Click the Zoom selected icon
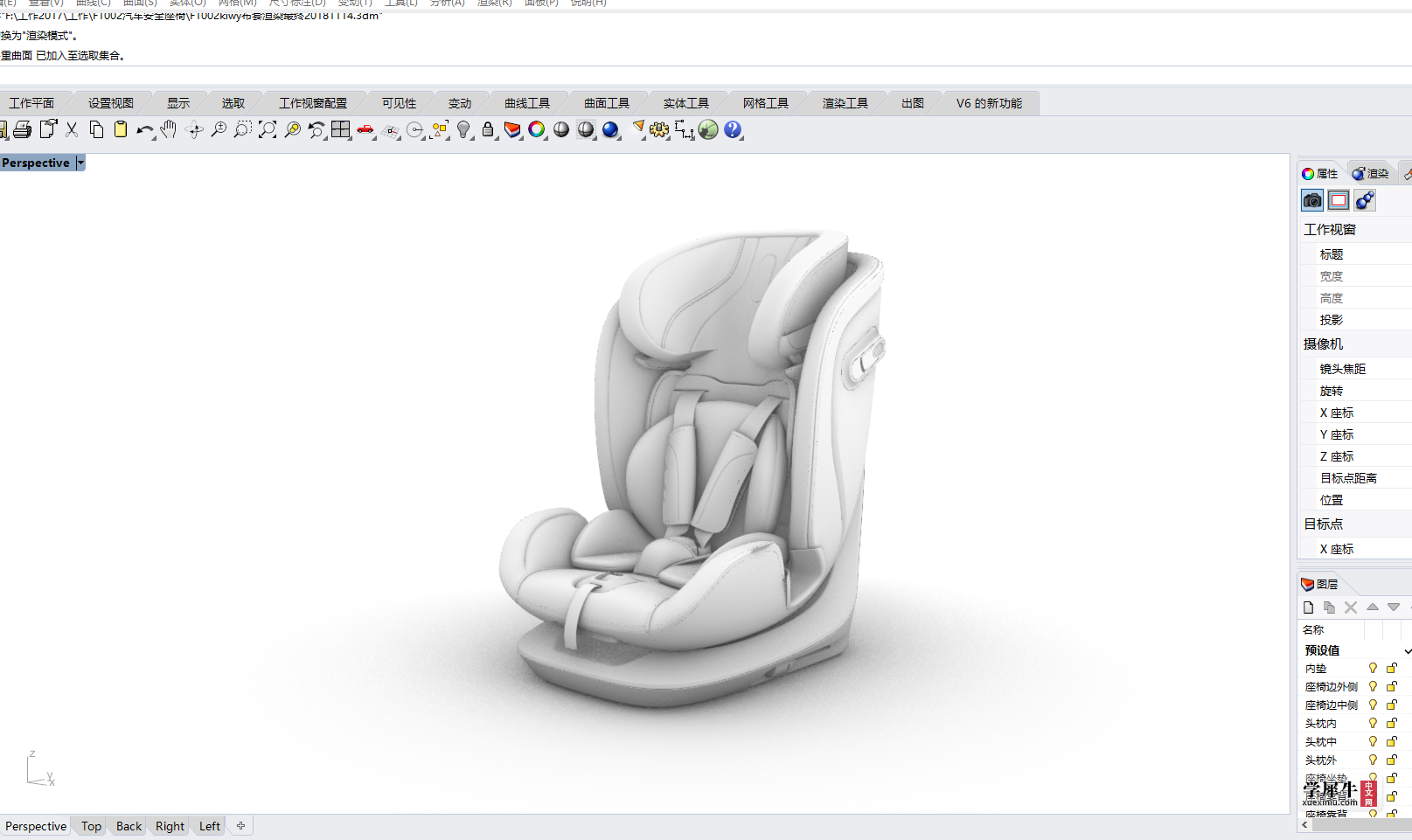 (293, 130)
